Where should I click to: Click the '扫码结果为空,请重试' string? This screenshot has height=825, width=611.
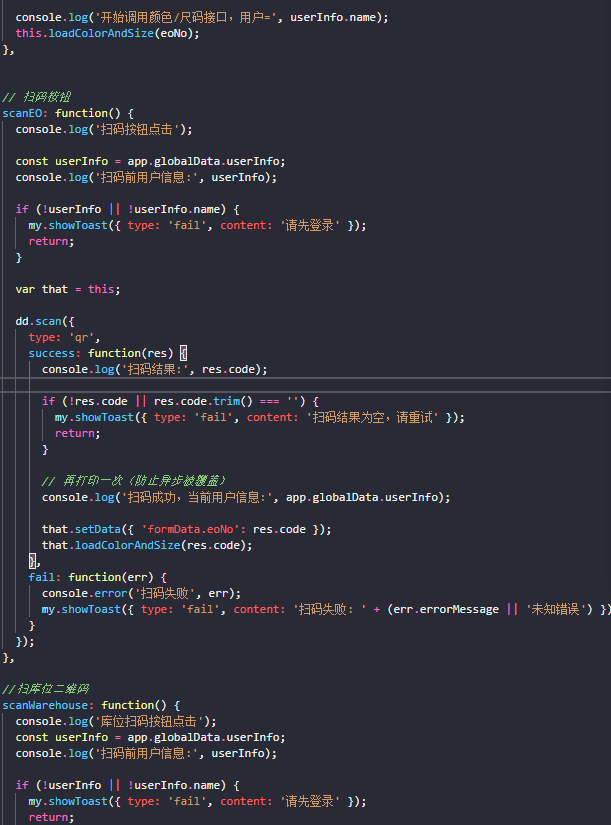pos(372,417)
